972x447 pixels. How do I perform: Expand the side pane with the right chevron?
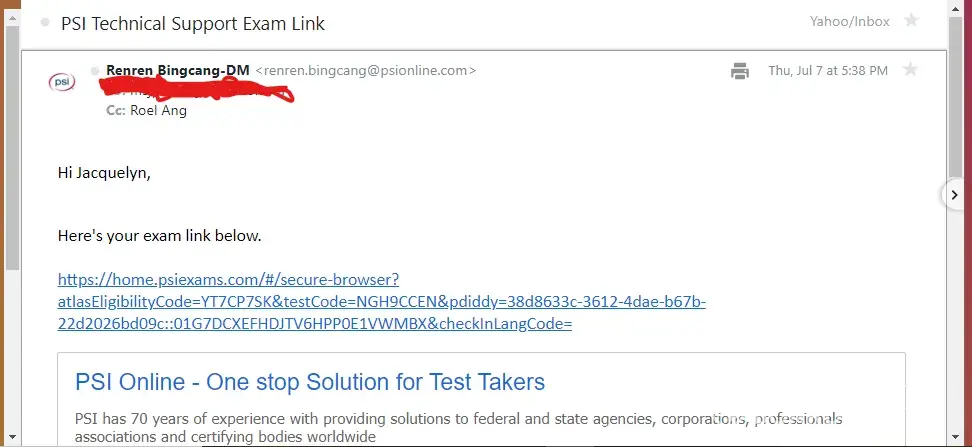click(954, 195)
